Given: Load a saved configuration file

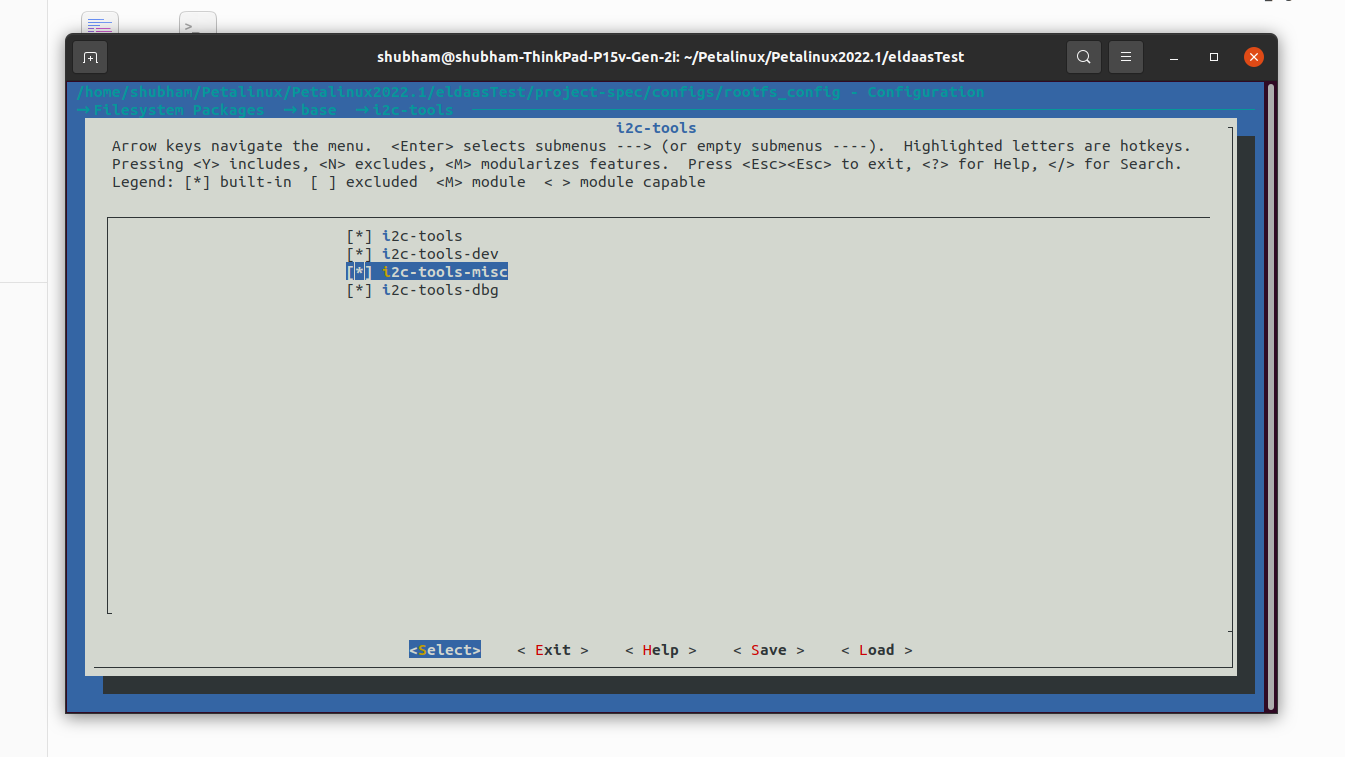Looking at the screenshot, I should pos(876,649).
